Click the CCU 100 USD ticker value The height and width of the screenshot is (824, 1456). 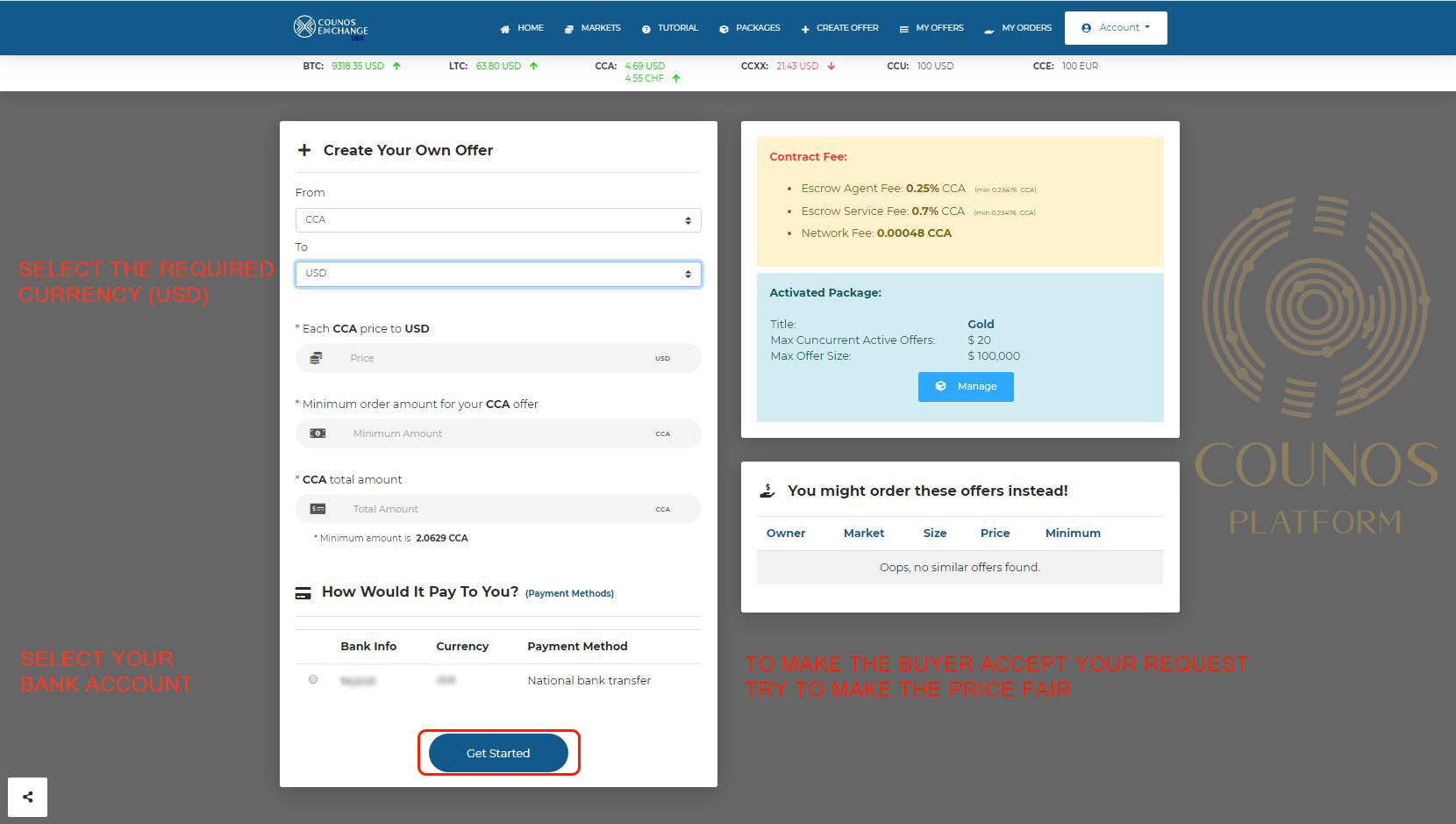[935, 66]
